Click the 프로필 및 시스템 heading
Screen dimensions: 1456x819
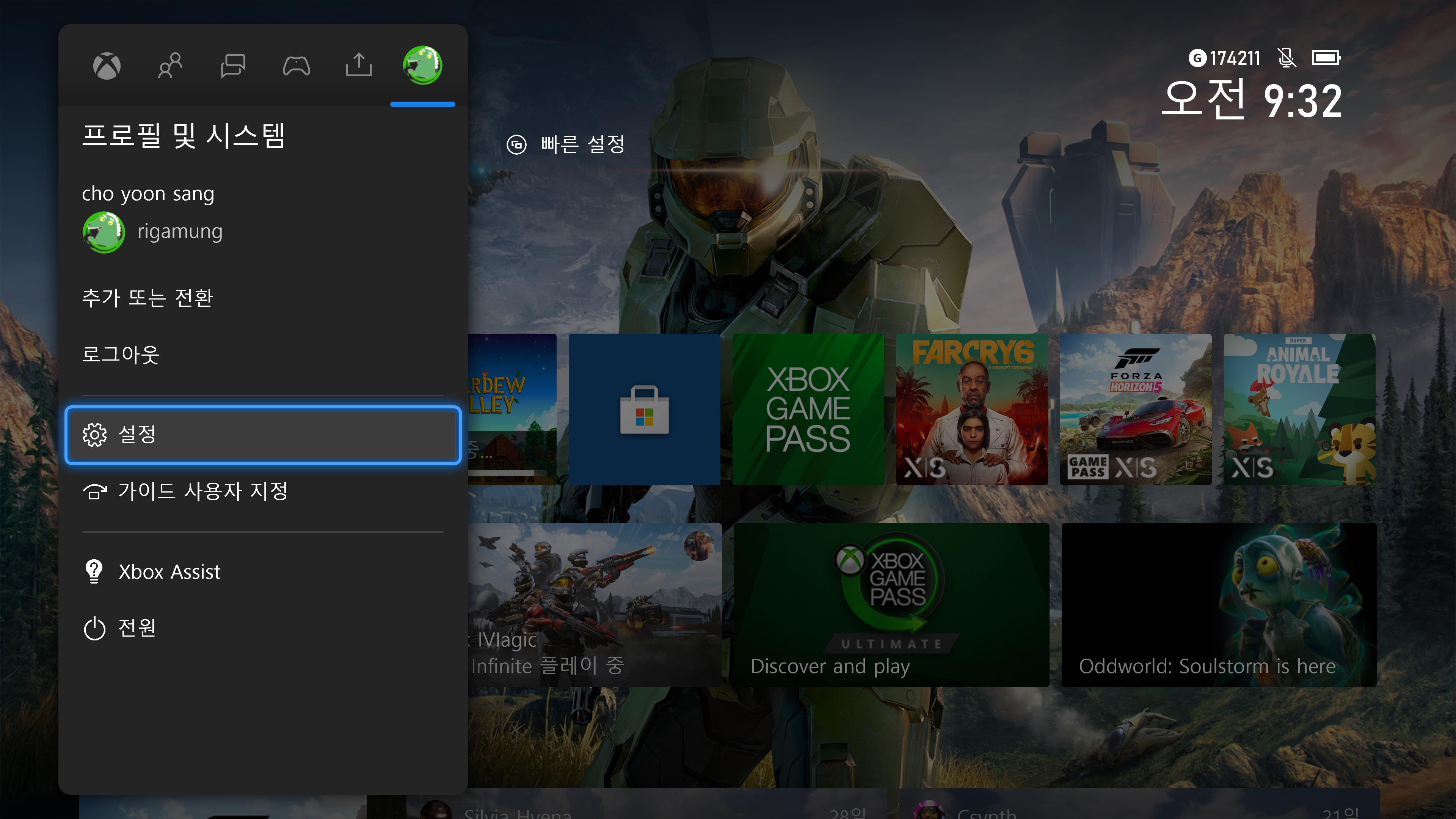(184, 136)
